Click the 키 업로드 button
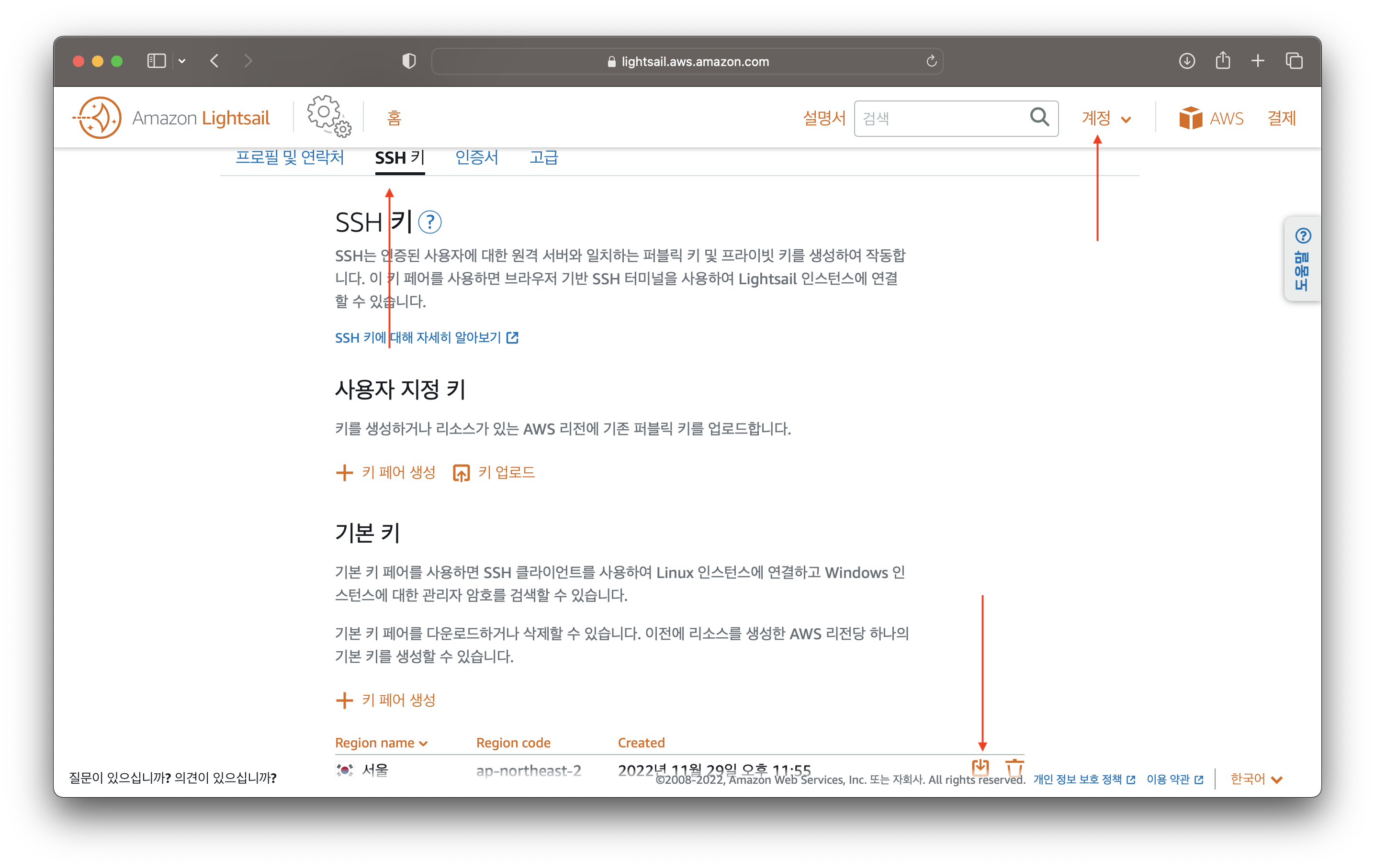Viewport: 1375px width, 868px height. pos(494,473)
